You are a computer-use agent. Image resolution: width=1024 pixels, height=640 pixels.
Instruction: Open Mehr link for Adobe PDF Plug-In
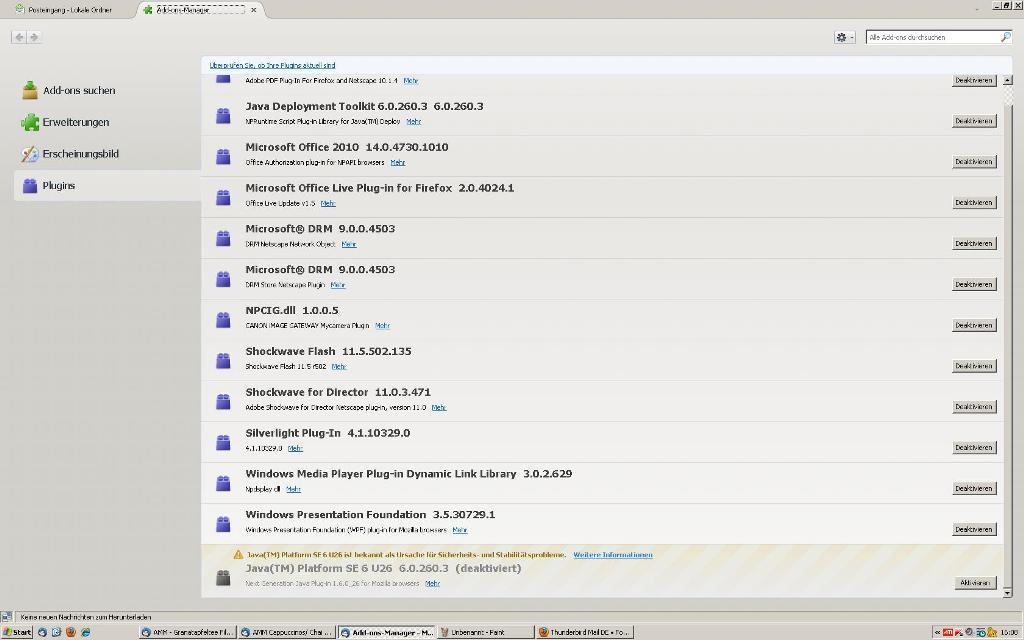click(x=410, y=81)
